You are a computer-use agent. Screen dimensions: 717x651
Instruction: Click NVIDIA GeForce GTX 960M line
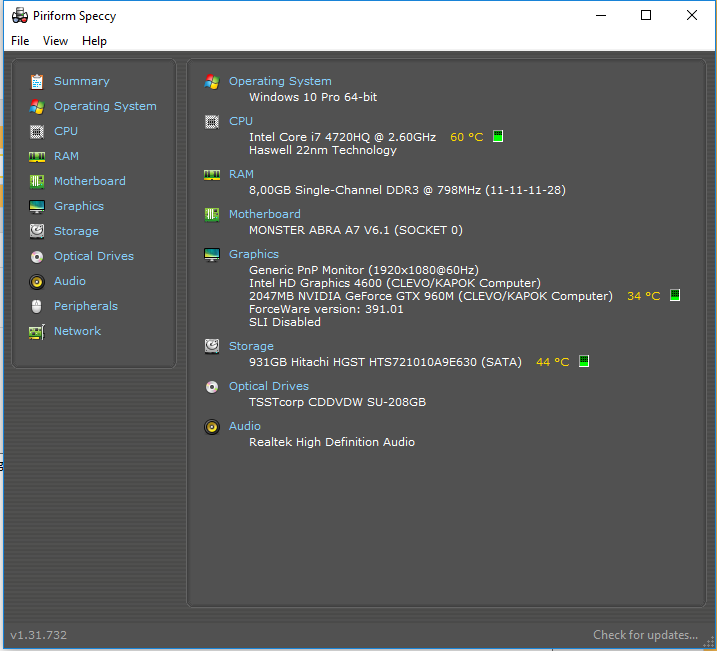[431, 296]
